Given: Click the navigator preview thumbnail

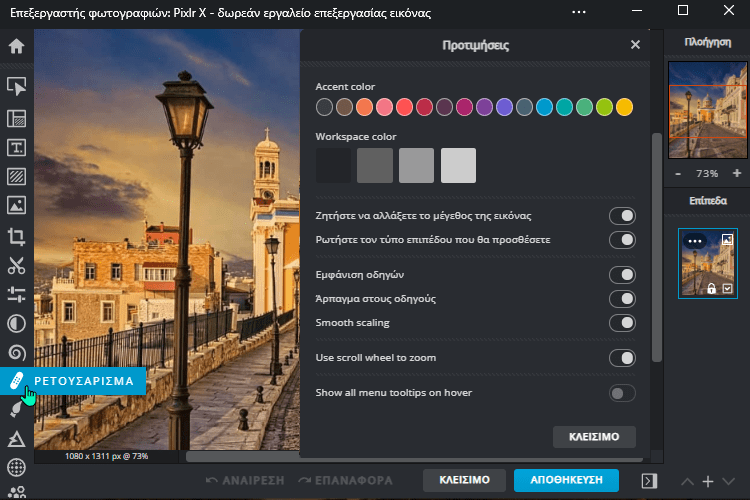Looking at the screenshot, I should (x=707, y=108).
